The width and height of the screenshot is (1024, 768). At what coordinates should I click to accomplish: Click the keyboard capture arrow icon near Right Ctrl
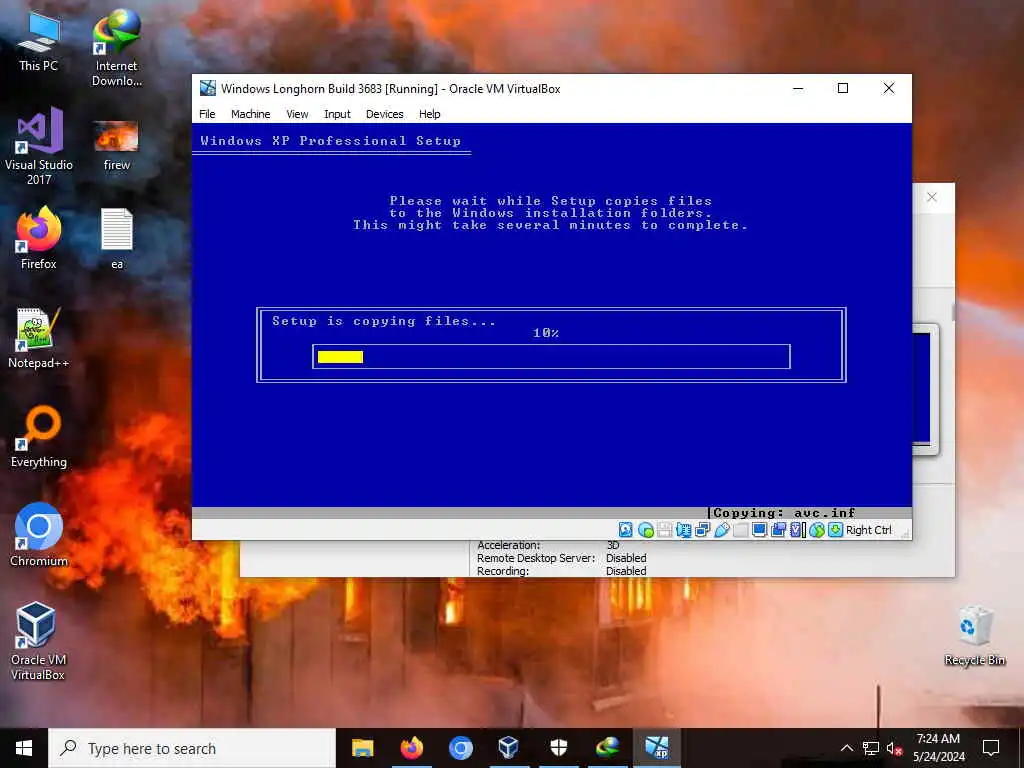tap(835, 530)
